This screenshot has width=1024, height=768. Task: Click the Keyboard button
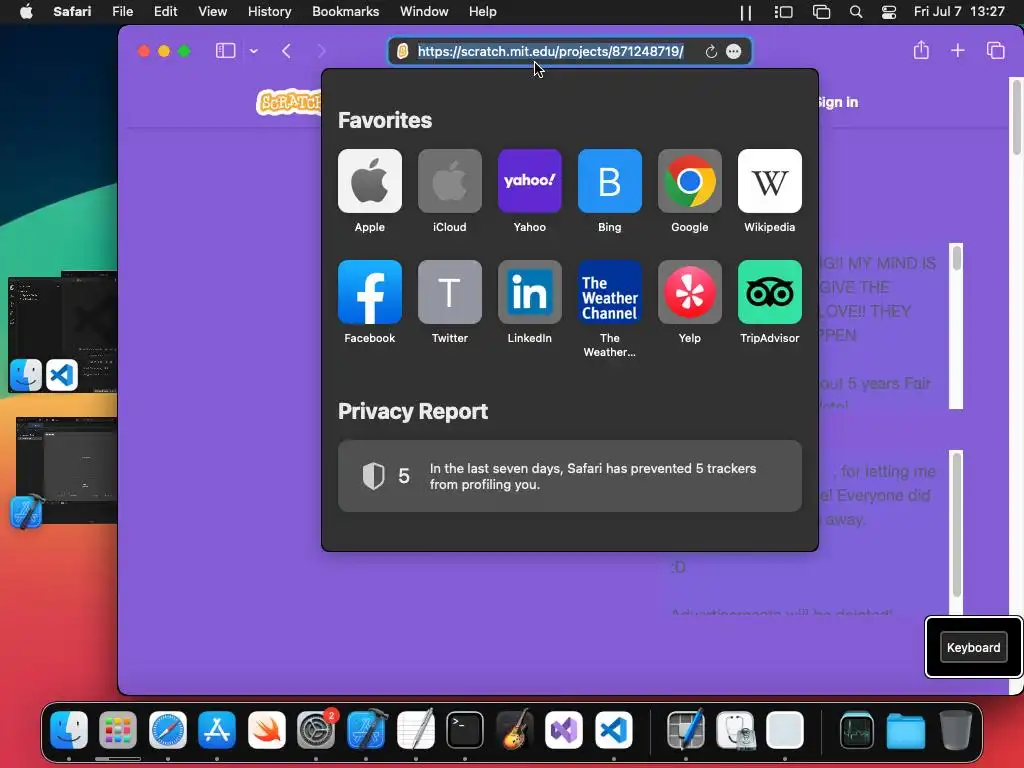[x=973, y=647]
